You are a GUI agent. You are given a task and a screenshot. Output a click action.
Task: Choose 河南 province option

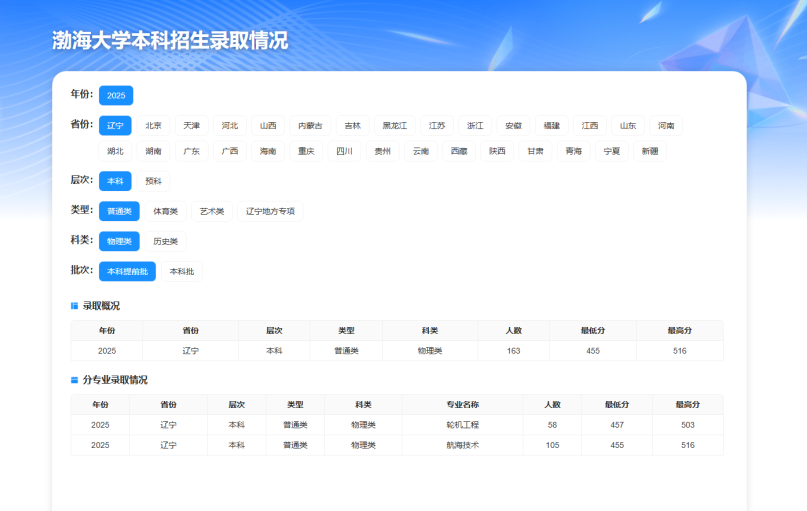click(666, 126)
